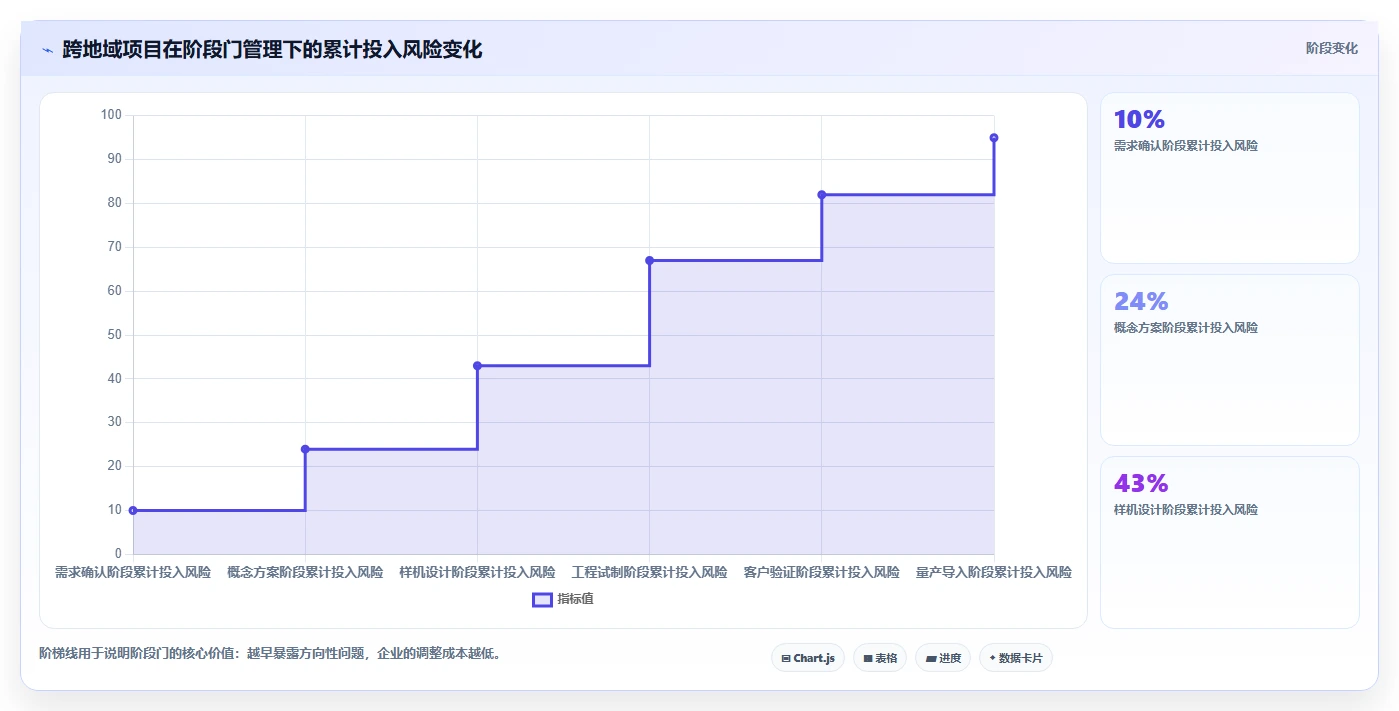Image resolution: width=1399 pixels, height=711 pixels.
Task: Click the data point at value 43
Action: click(477, 366)
